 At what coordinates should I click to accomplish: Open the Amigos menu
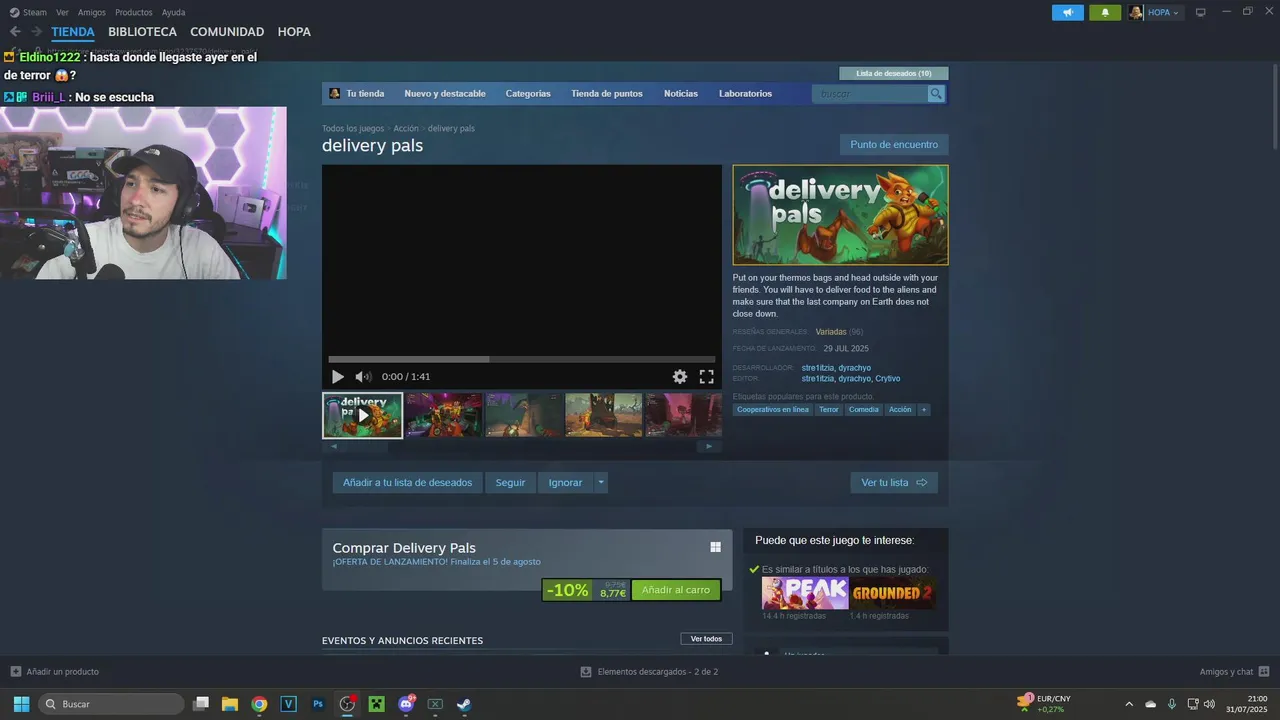[92, 12]
